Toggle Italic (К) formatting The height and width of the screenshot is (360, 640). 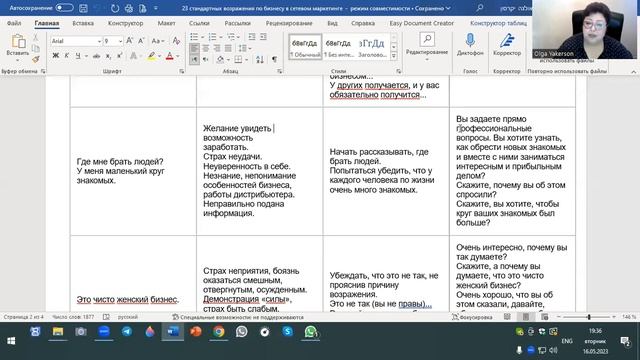pyautogui.click(x=67, y=56)
